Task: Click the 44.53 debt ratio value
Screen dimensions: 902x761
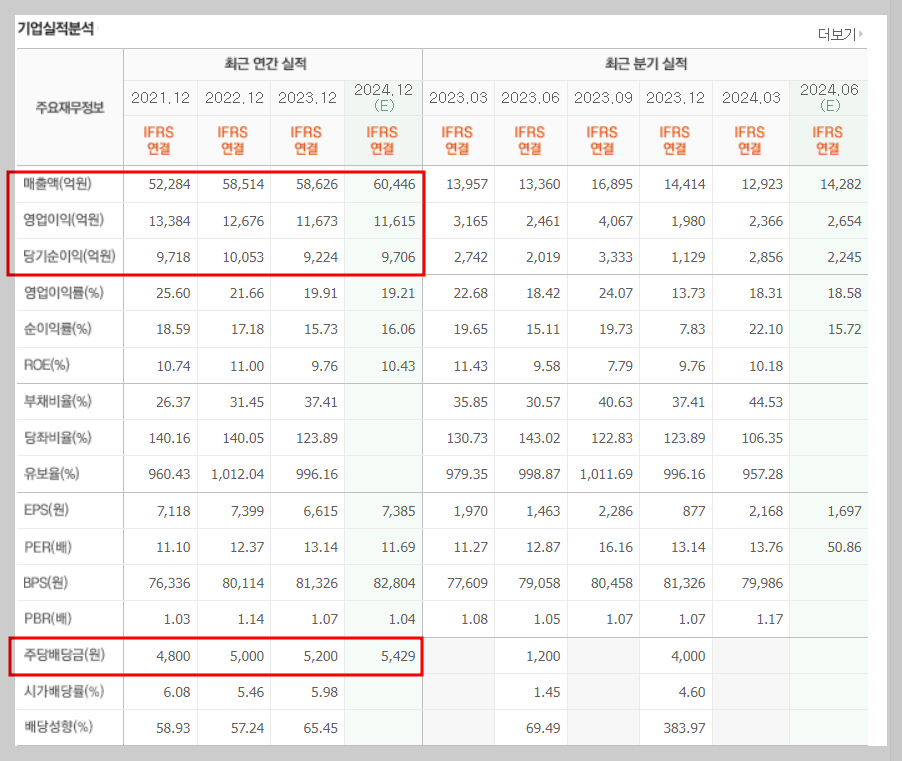Action: coord(766,402)
